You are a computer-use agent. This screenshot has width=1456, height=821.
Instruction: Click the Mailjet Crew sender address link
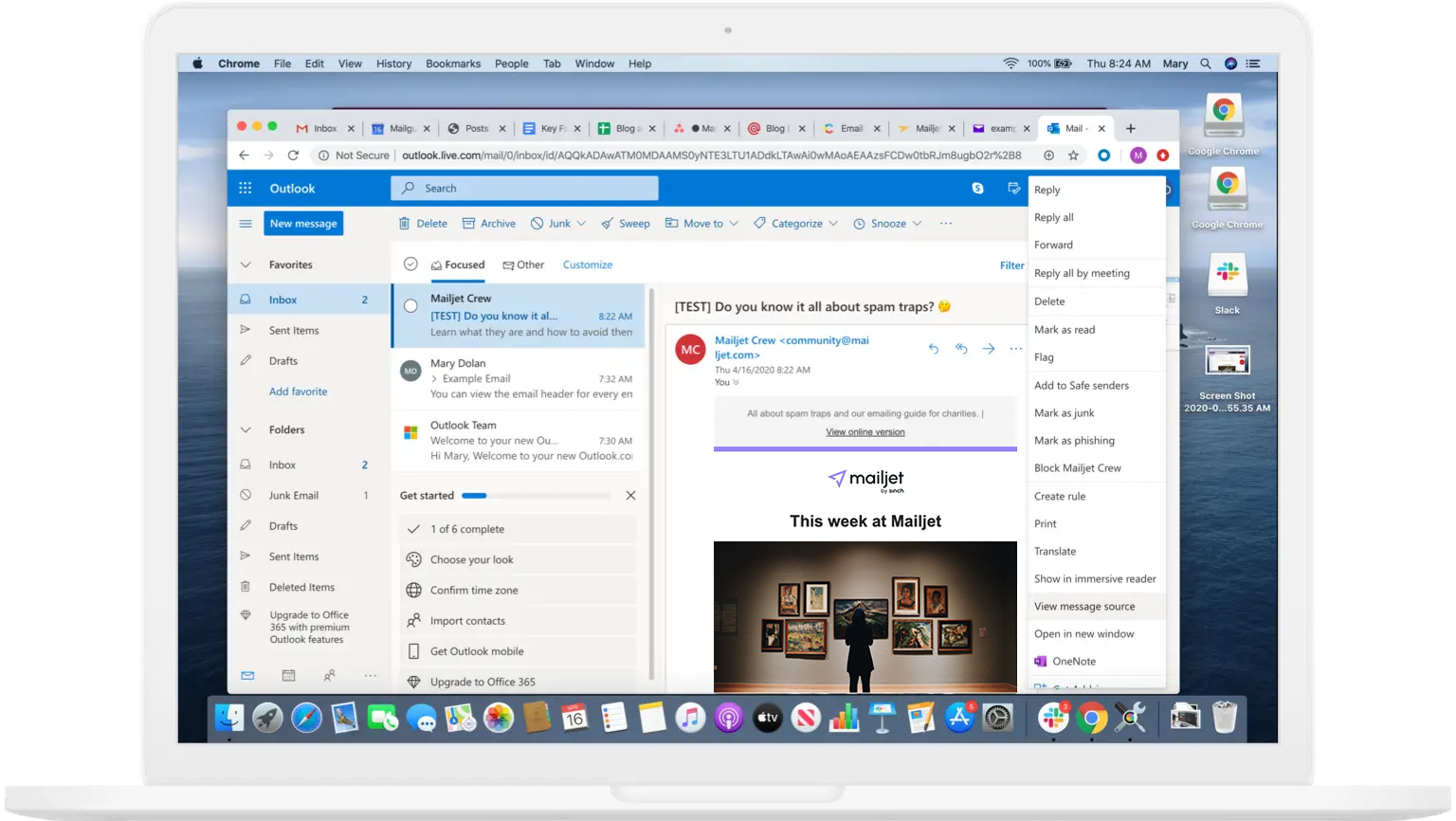point(792,347)
